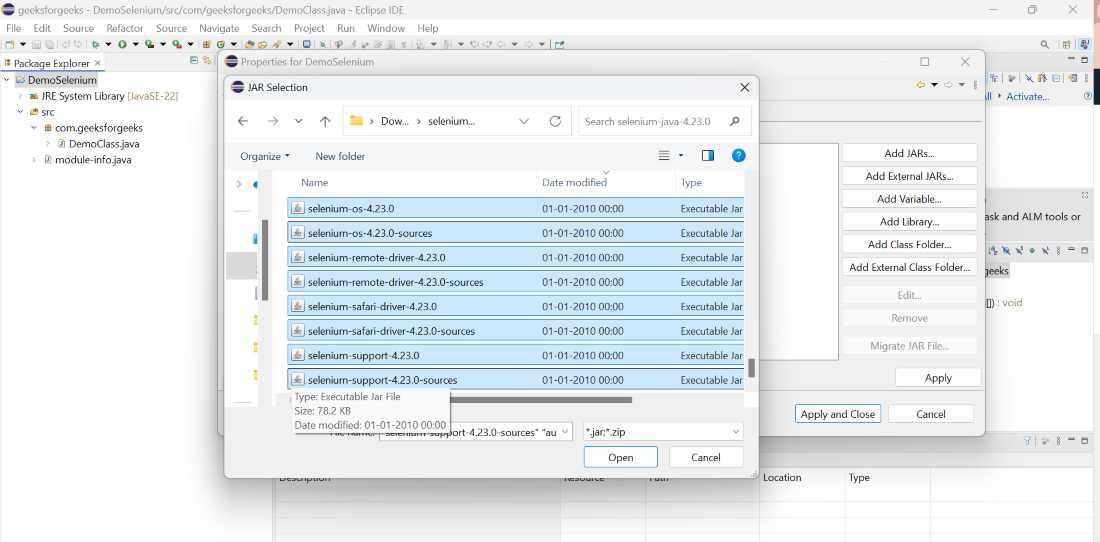Refresh the folder listing in JAR Selection
The width and height of the screenshot is (1100, 542).
(x=555, y=121)
